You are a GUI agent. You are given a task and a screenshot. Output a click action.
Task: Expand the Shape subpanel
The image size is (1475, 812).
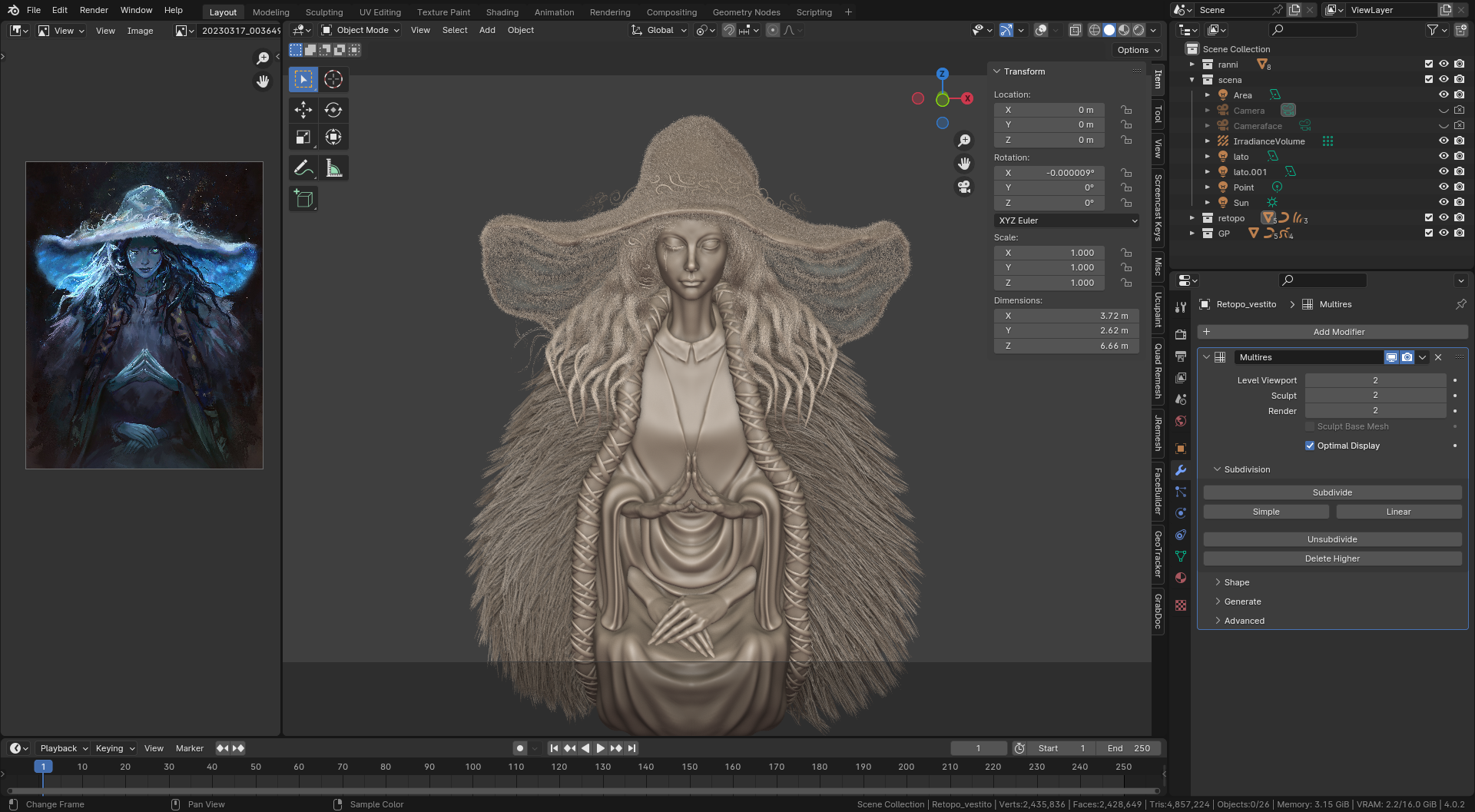coord(1236,582)
